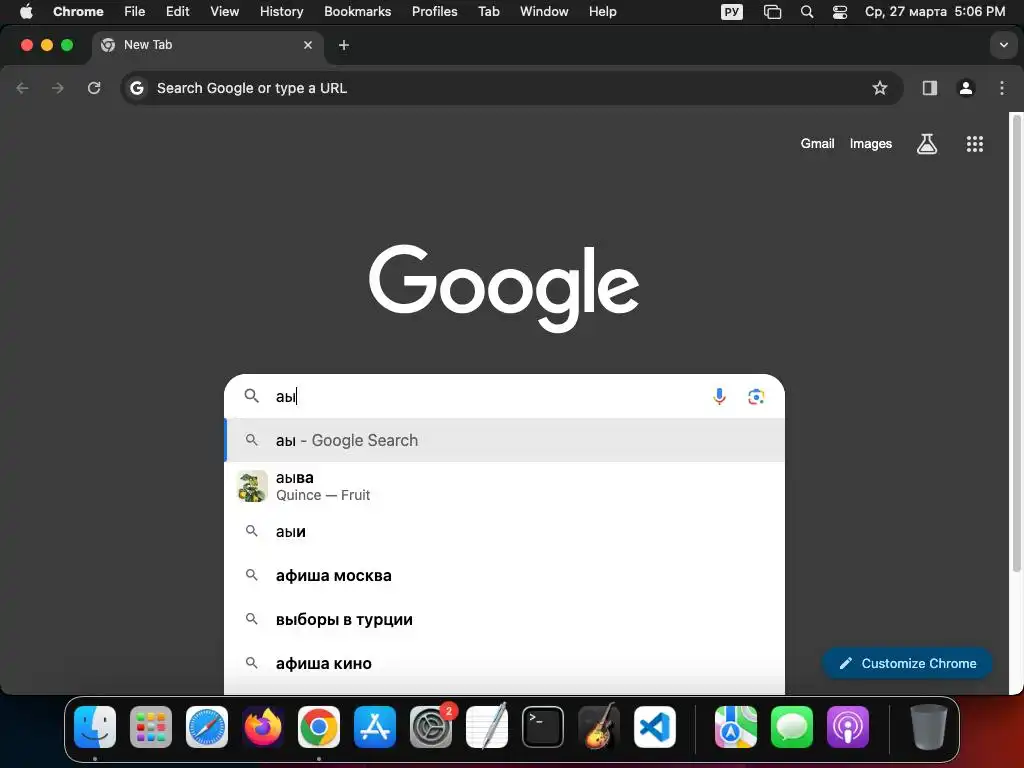Viewport: 1024px width, 768px height.
Task: Open App Store from the Dock
Action: [x=375, y=727]
